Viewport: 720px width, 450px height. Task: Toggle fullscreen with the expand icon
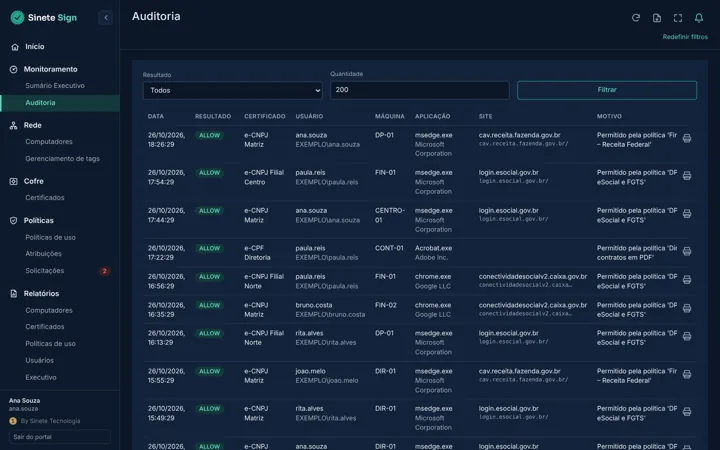pos(678,18)
